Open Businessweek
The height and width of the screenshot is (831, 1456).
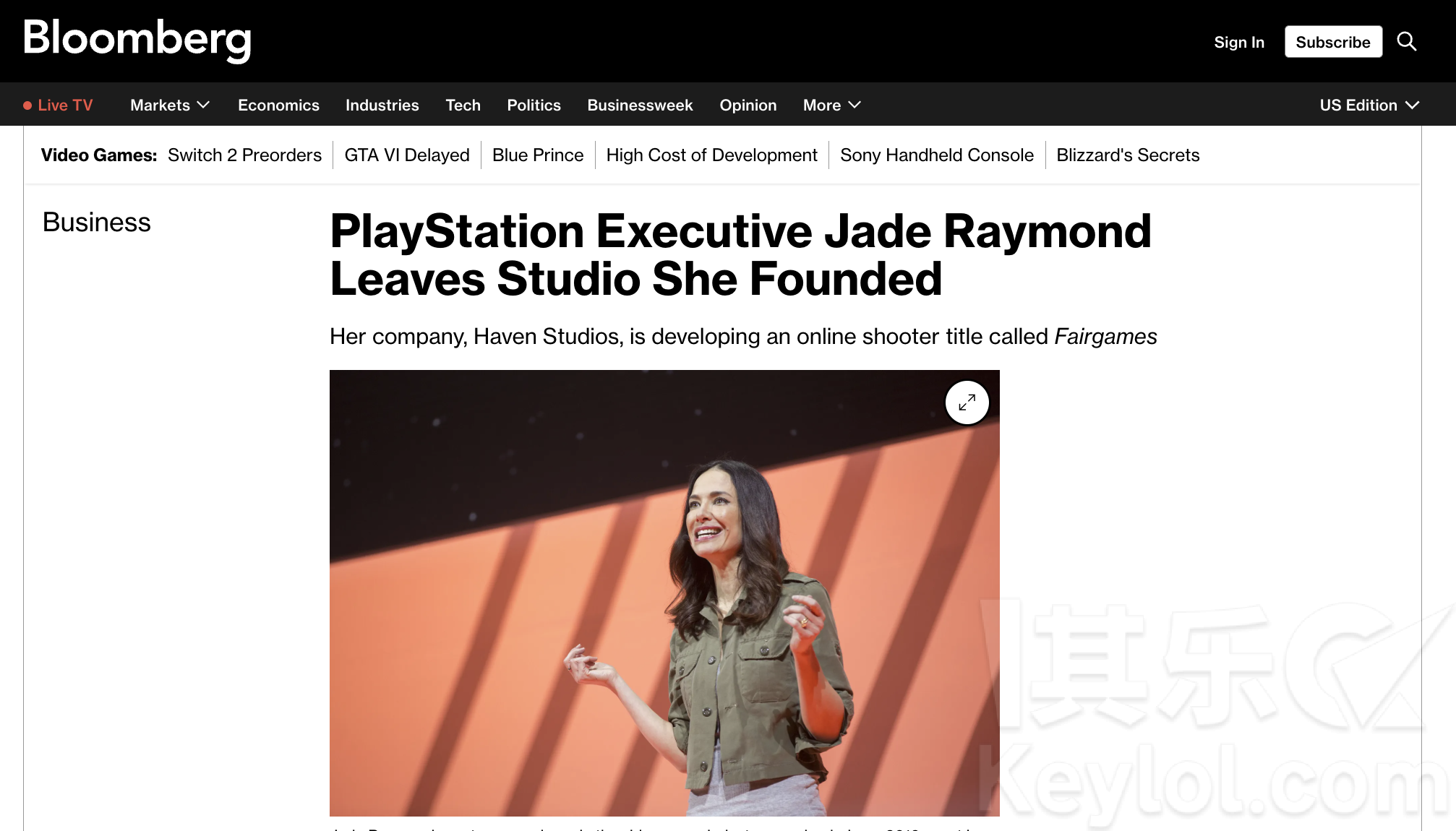click(640, 106)
